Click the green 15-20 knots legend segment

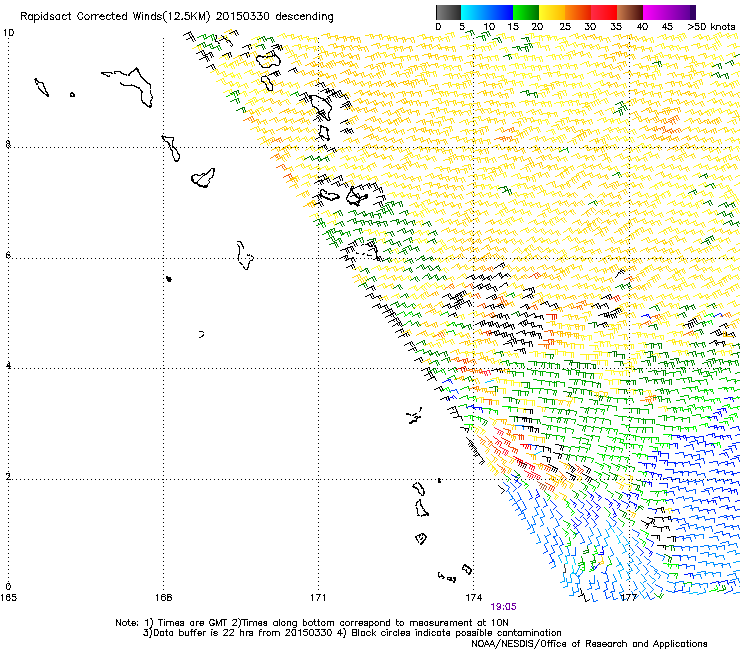(x=526, y=12)
